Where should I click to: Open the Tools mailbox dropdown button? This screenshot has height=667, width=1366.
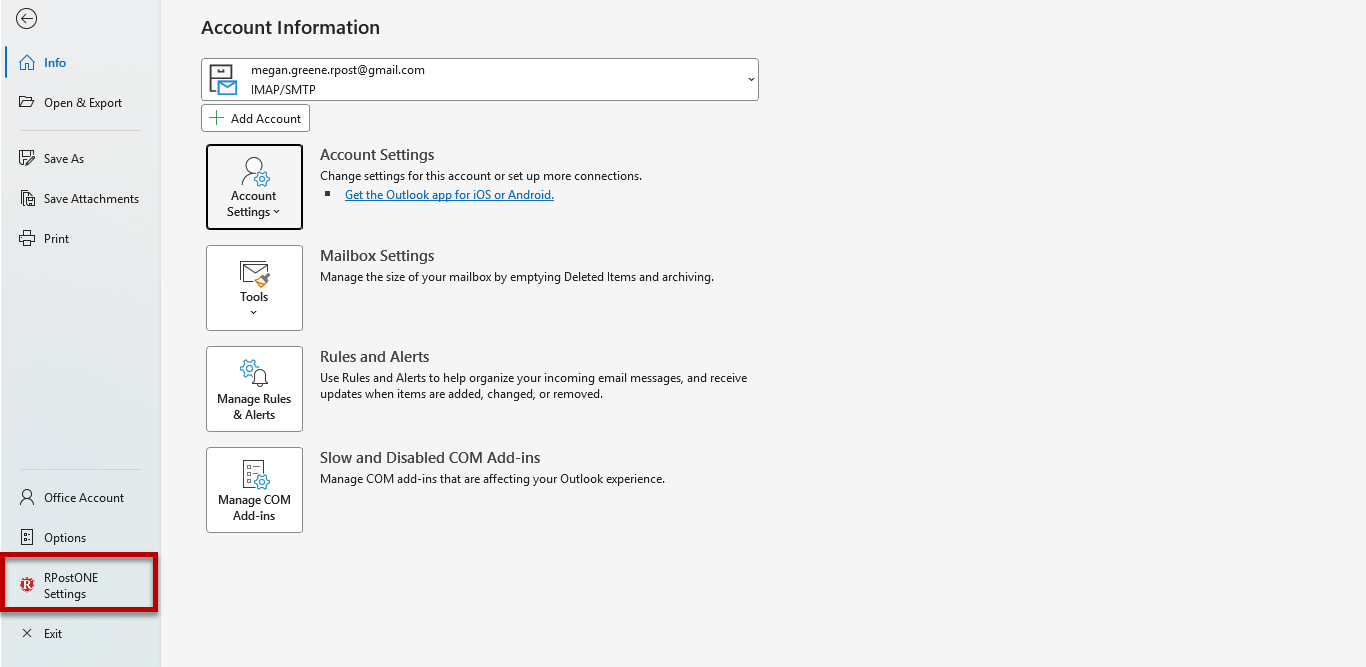click(x=254, y=288)
